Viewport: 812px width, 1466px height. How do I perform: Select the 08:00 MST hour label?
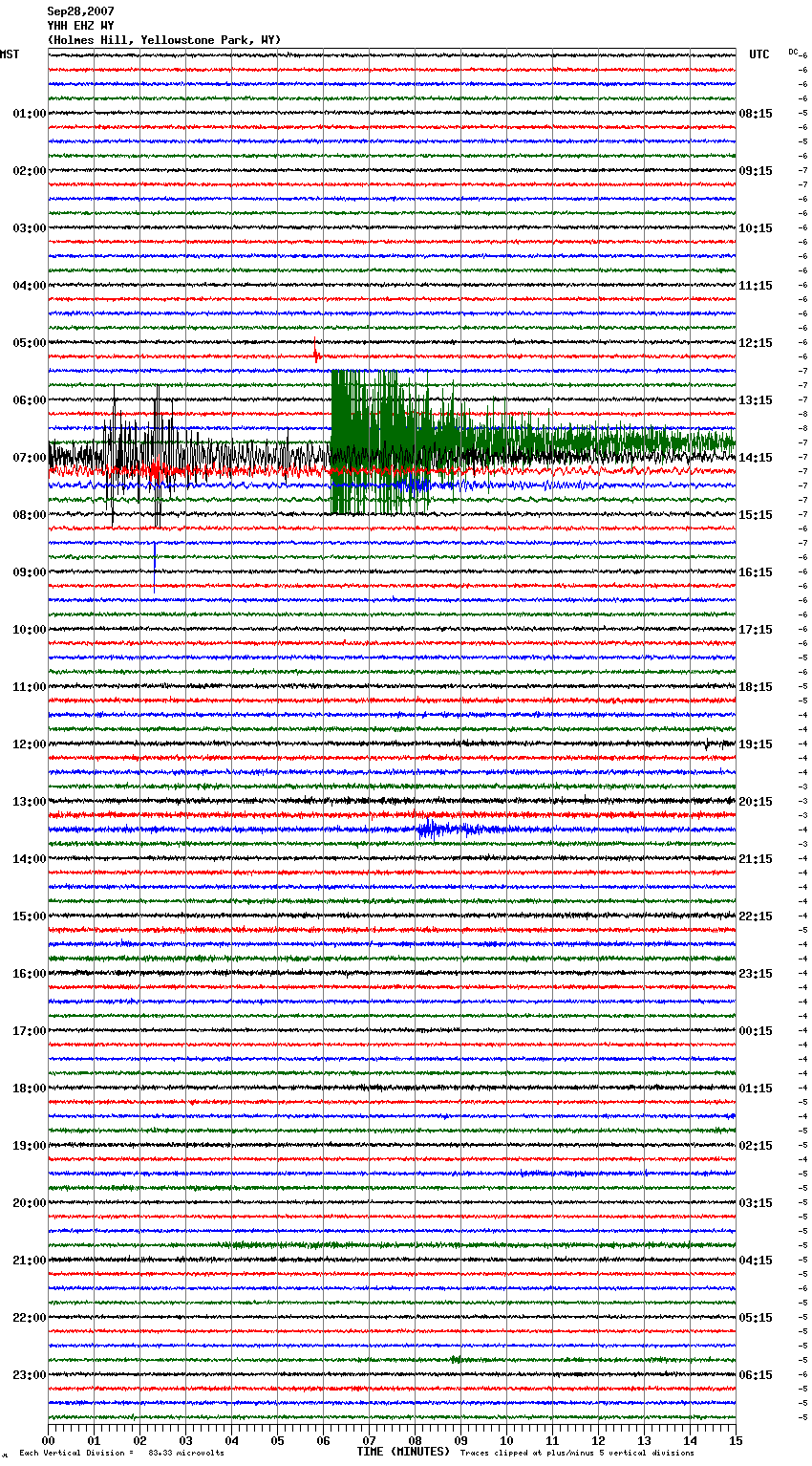(x=30, y=515)
